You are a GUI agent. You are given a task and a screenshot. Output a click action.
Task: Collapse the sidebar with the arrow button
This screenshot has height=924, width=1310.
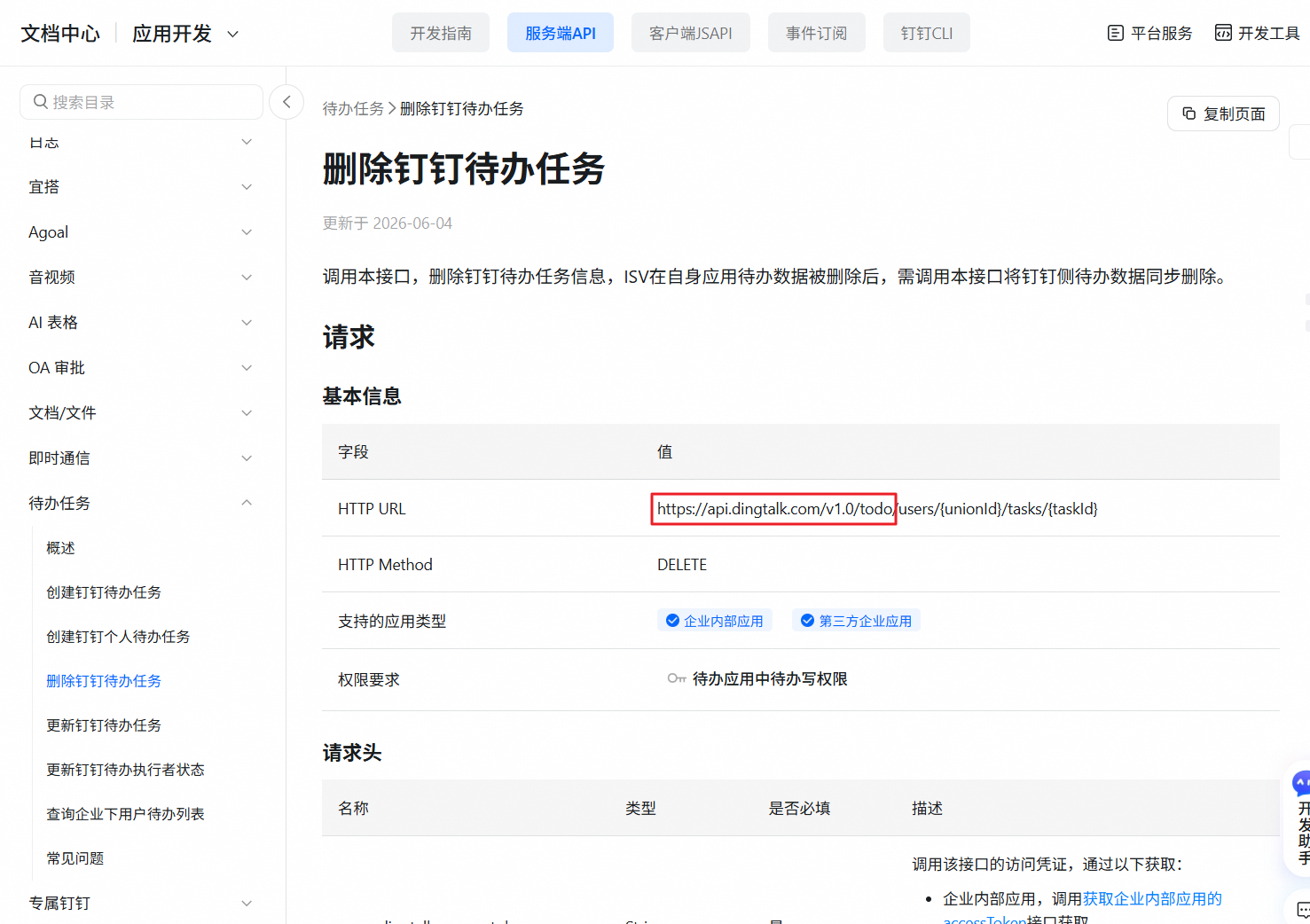click(x=286, y=102)
